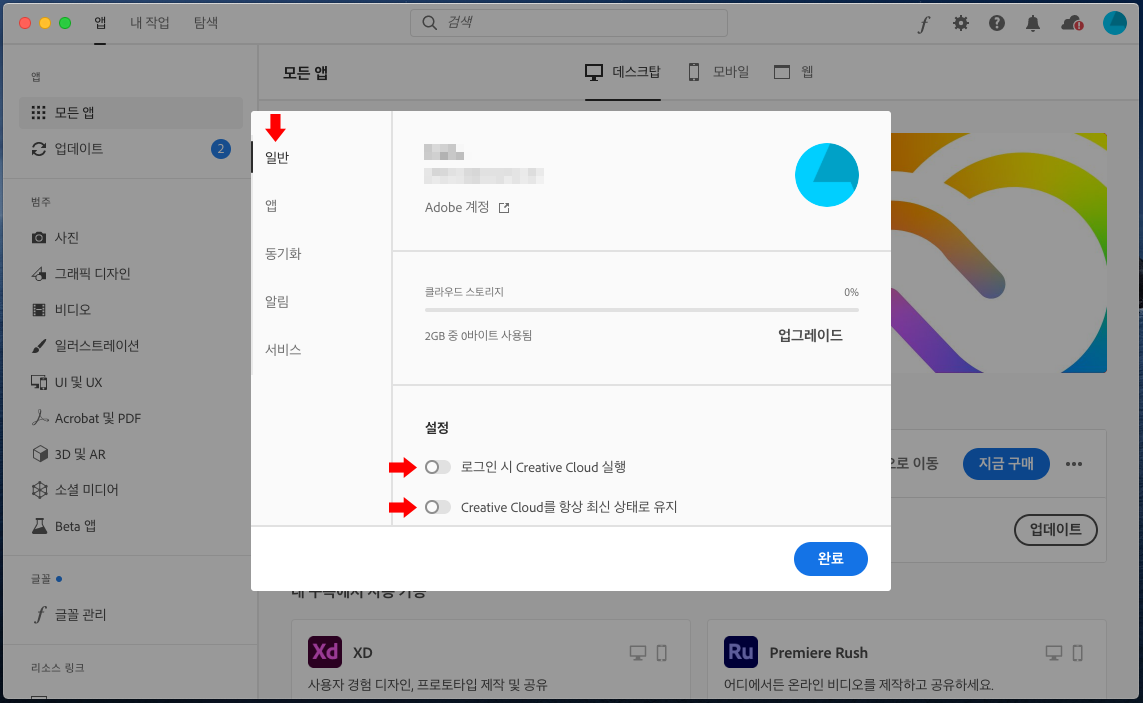
Task: Click the 클라우드 스토리지 label
Action: tap(464, 292)
